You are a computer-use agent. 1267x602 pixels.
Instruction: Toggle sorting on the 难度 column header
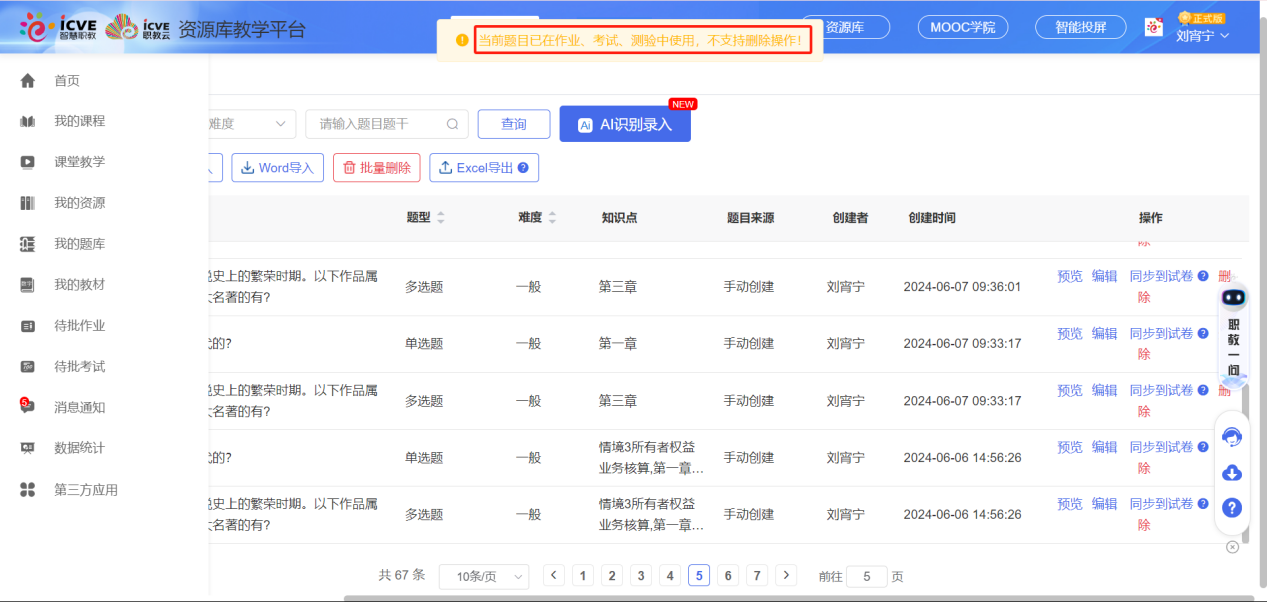click(551, 218)
